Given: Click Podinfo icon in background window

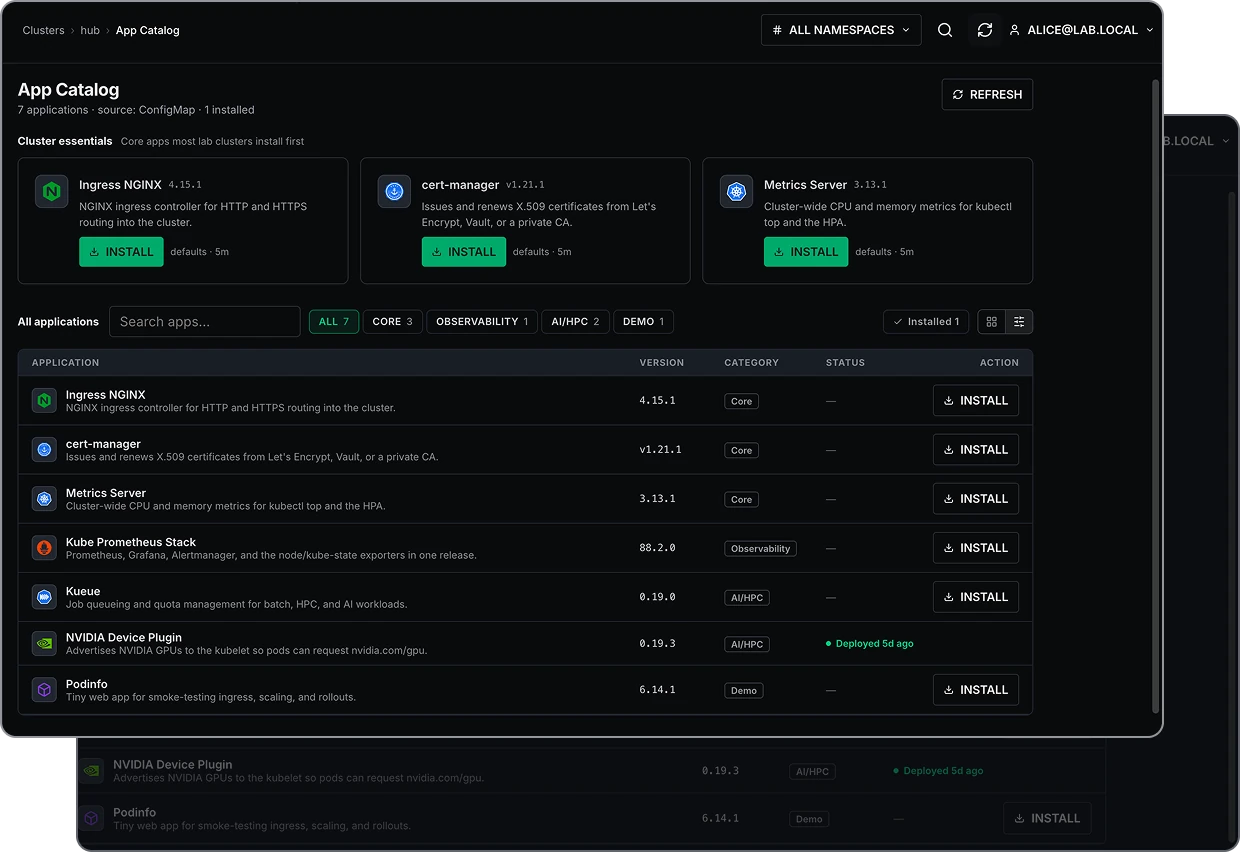Looking at the screenshot, I should (91, 818).
